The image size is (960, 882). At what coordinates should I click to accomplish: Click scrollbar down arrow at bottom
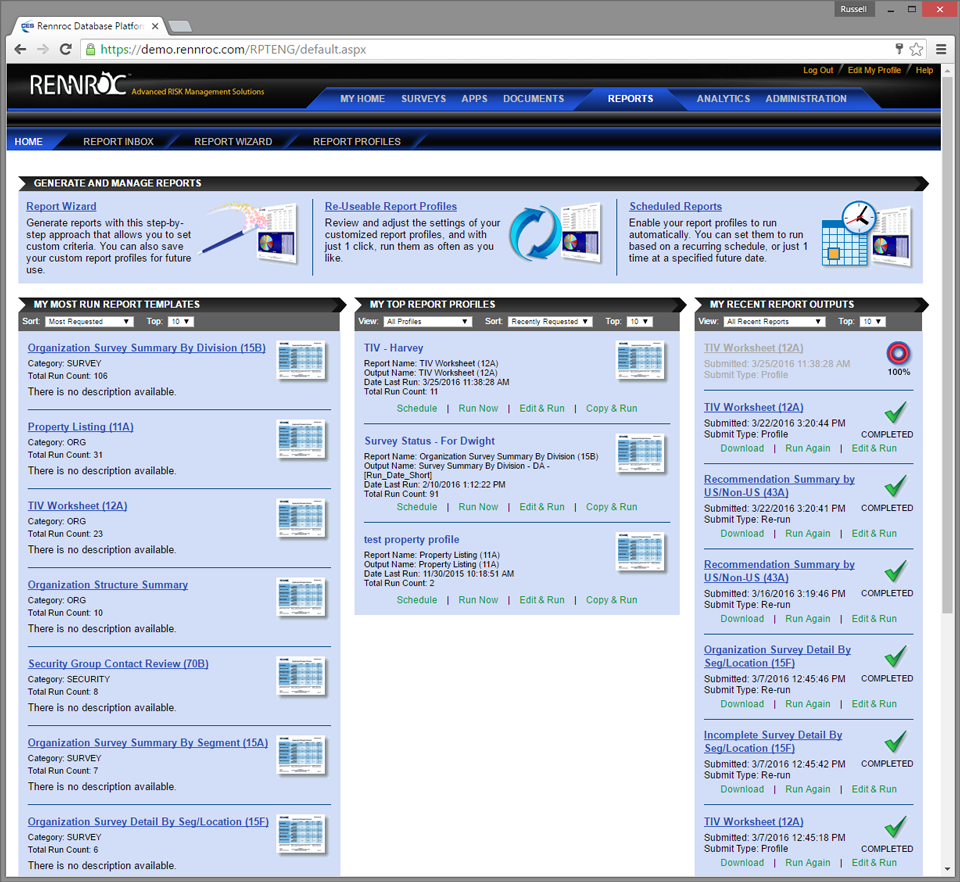[x=948, y=869]
